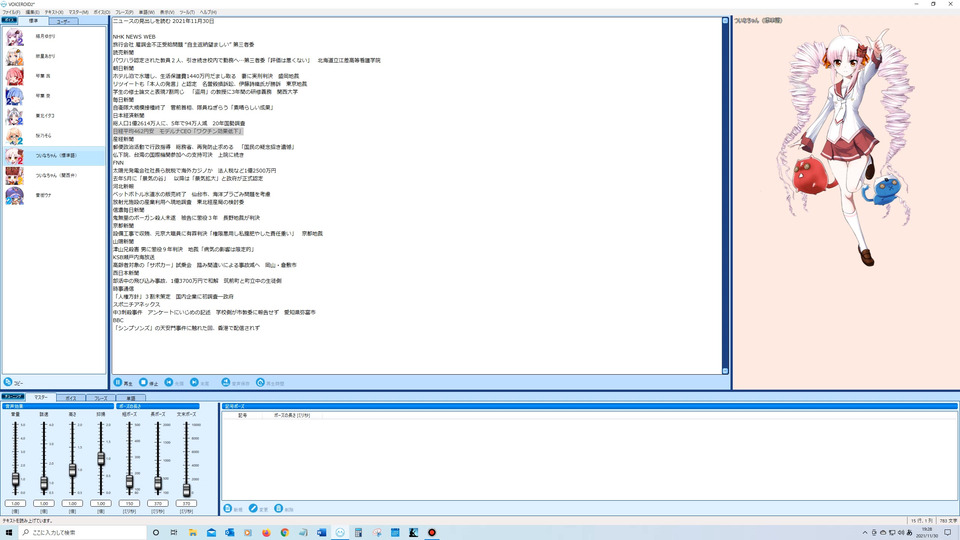Viewport: 960px width, 540px height.
Task: Open Chrome from the taskbar
Action: click(285, 533)
